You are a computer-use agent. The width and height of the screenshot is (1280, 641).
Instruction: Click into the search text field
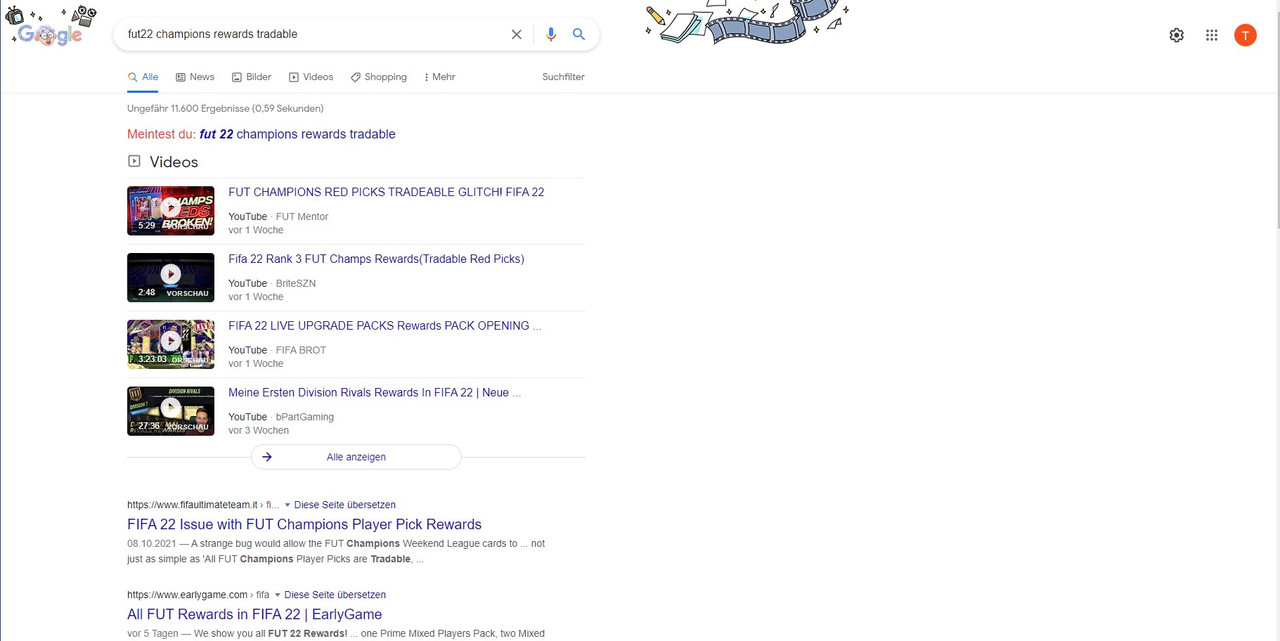[310, 34]
